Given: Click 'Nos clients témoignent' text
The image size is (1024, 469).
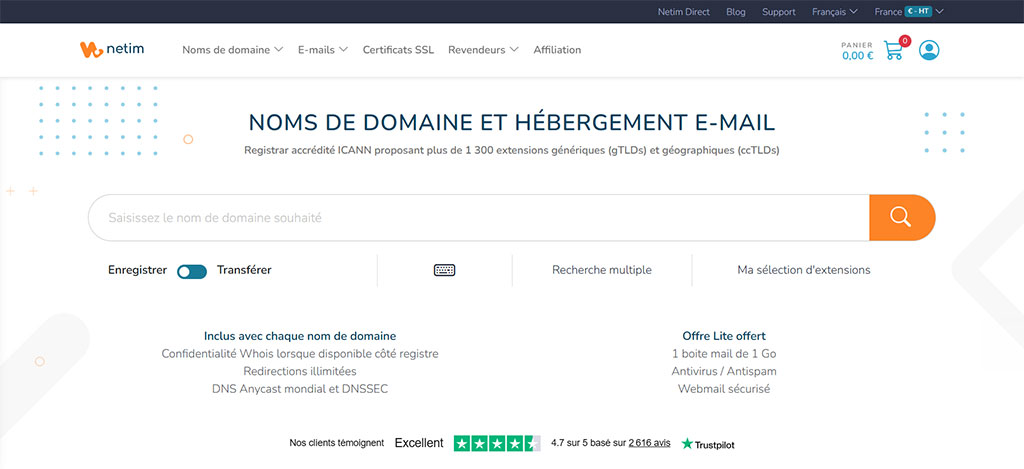Looking at the screenshot, I should click(x=336, y=443).
